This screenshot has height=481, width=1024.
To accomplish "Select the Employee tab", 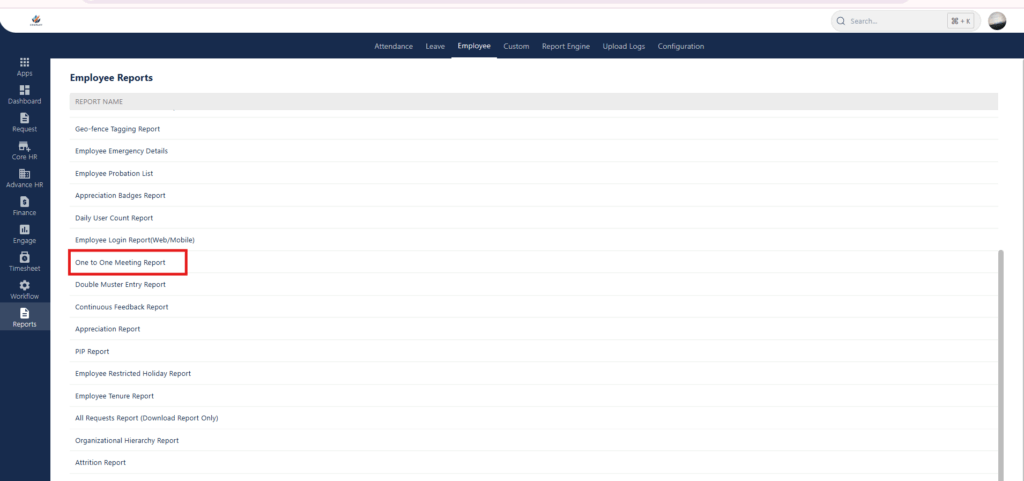I will (474, 46).
